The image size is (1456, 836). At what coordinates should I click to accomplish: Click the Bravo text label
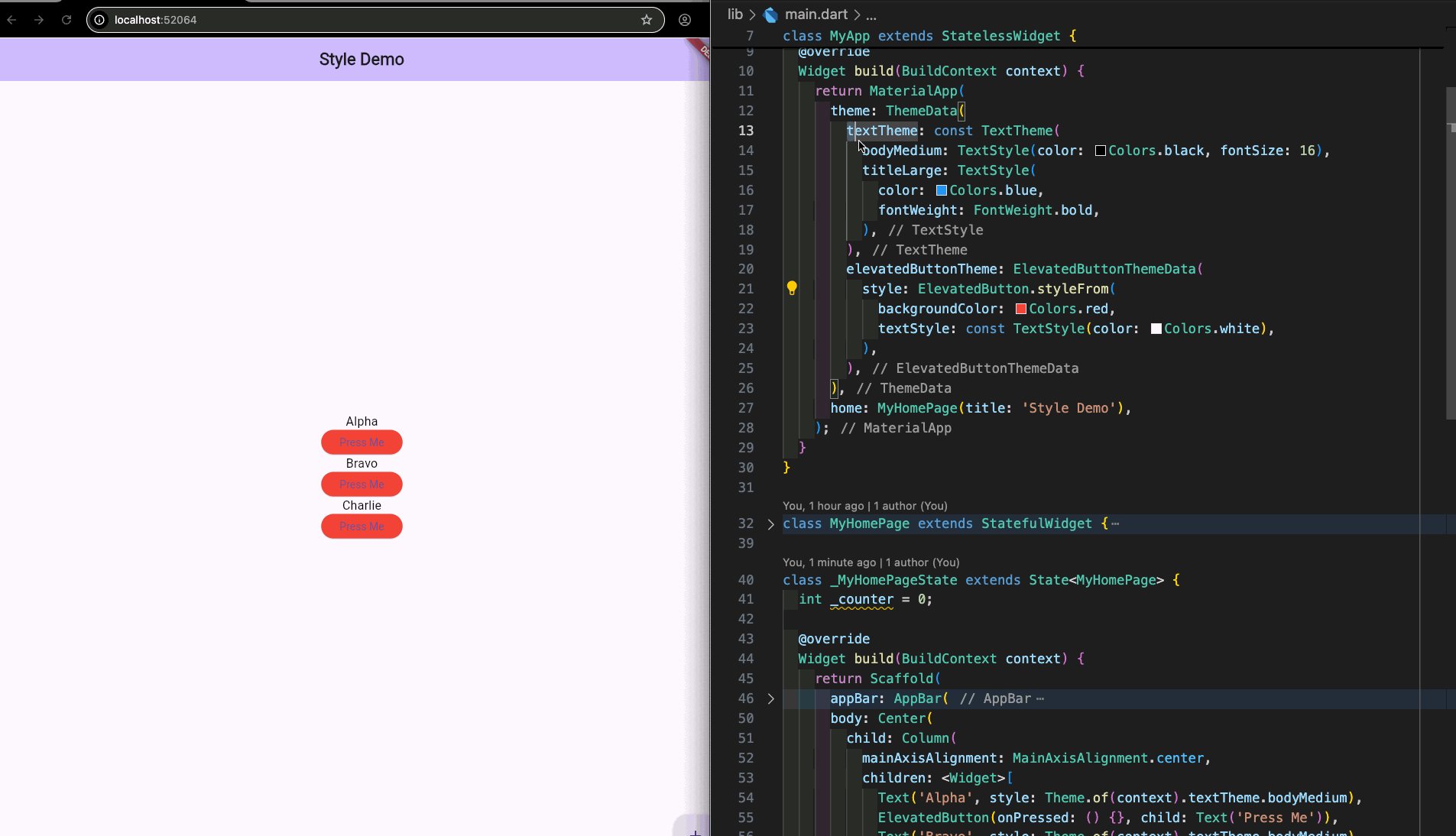[362, 463]
